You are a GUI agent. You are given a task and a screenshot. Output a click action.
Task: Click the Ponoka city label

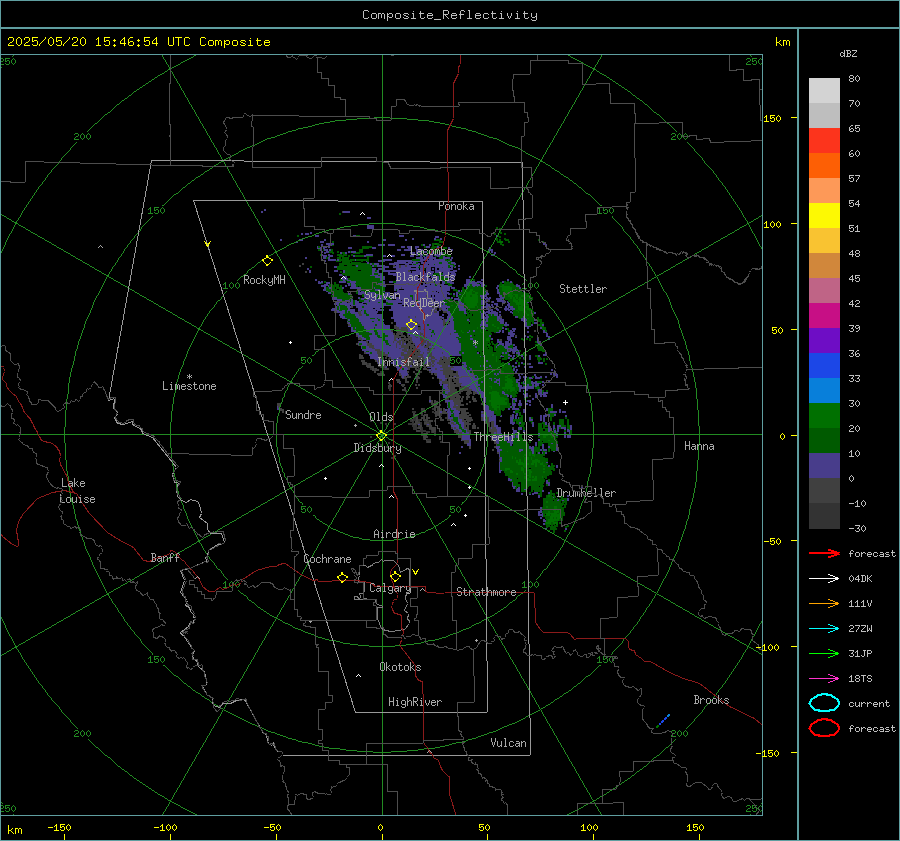(456, 206)
